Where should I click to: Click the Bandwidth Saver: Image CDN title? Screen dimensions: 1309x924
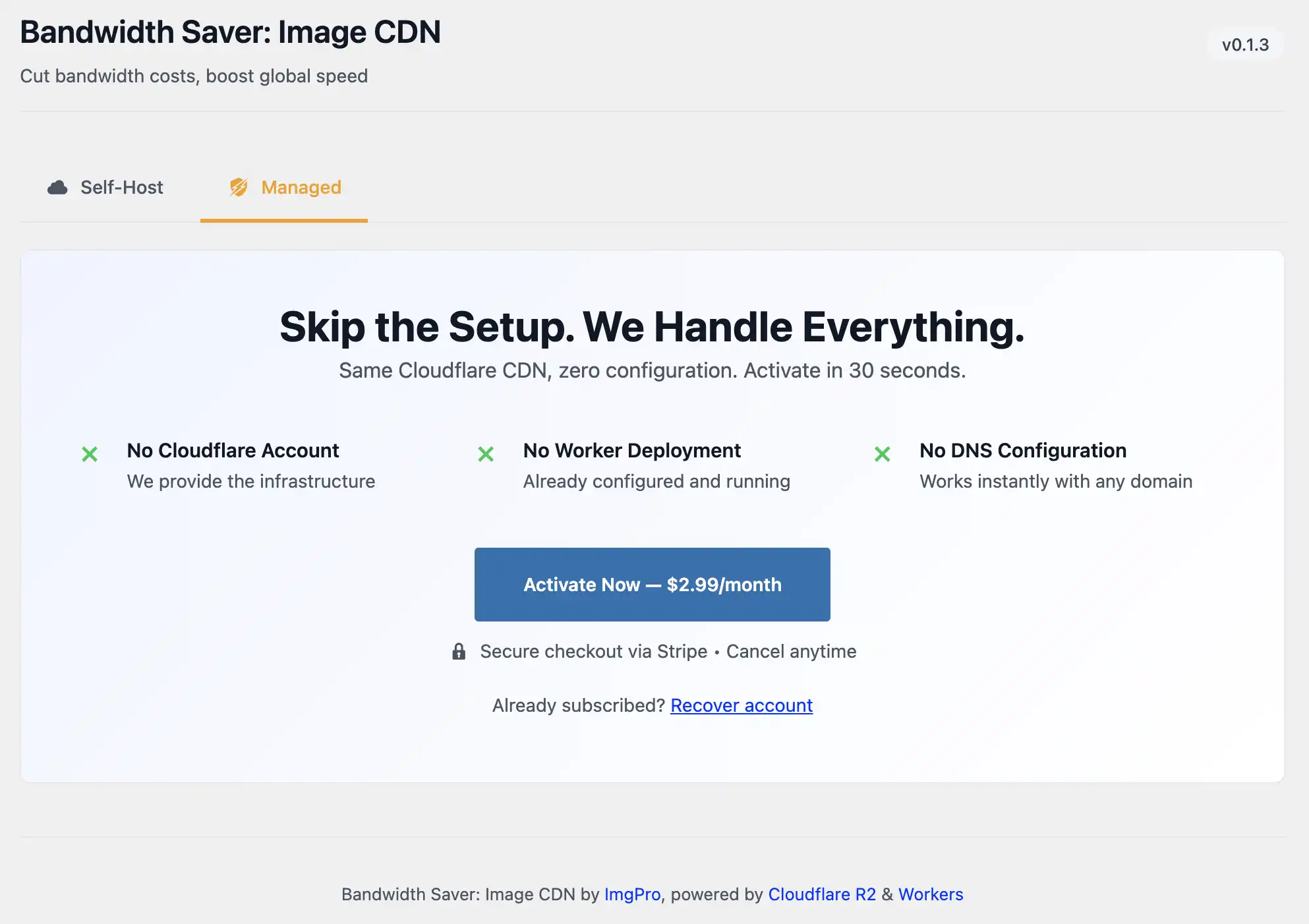pyautogui.click(x=230, y=32)
